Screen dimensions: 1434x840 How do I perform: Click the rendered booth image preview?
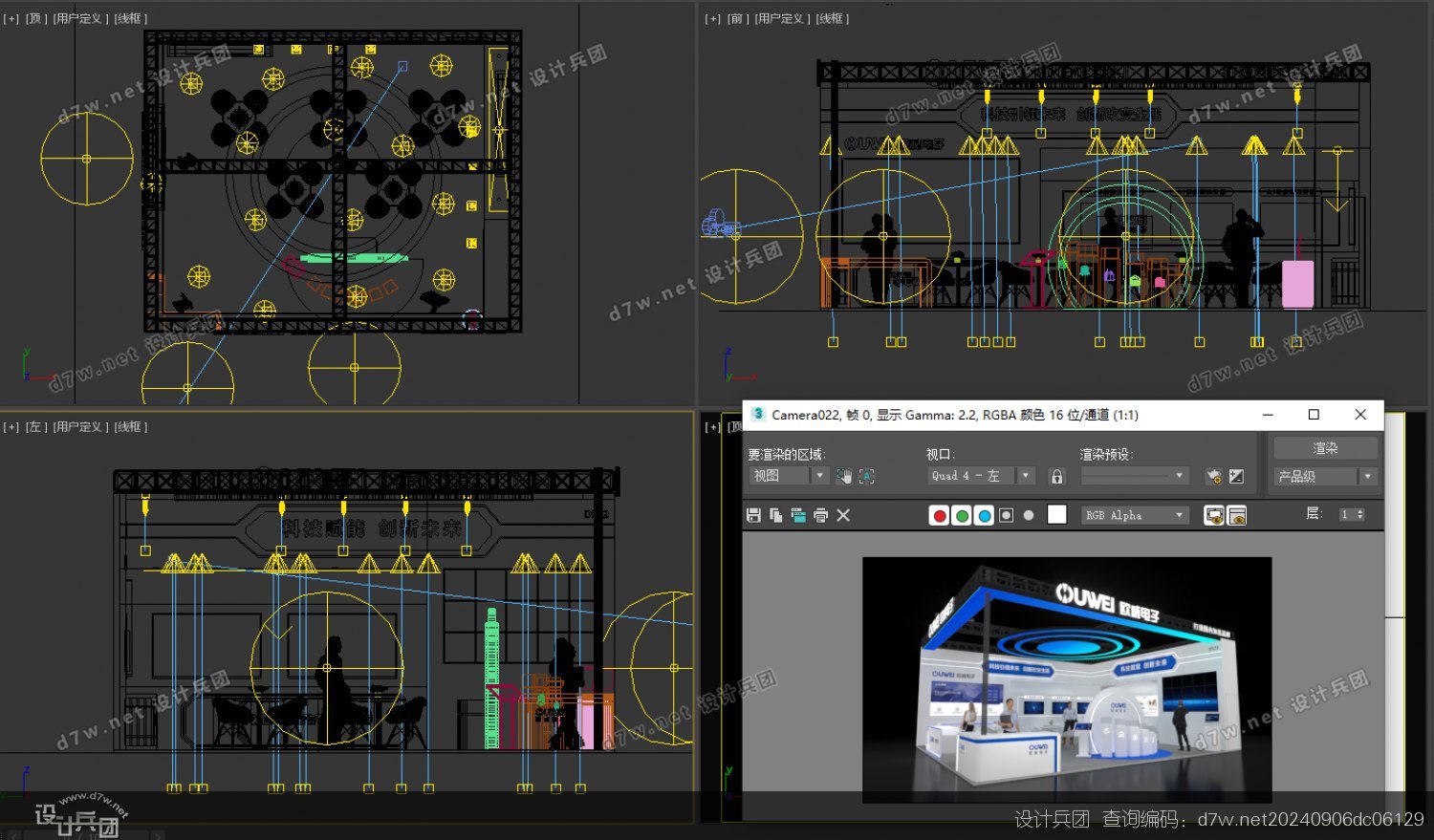coord(1067,678)
